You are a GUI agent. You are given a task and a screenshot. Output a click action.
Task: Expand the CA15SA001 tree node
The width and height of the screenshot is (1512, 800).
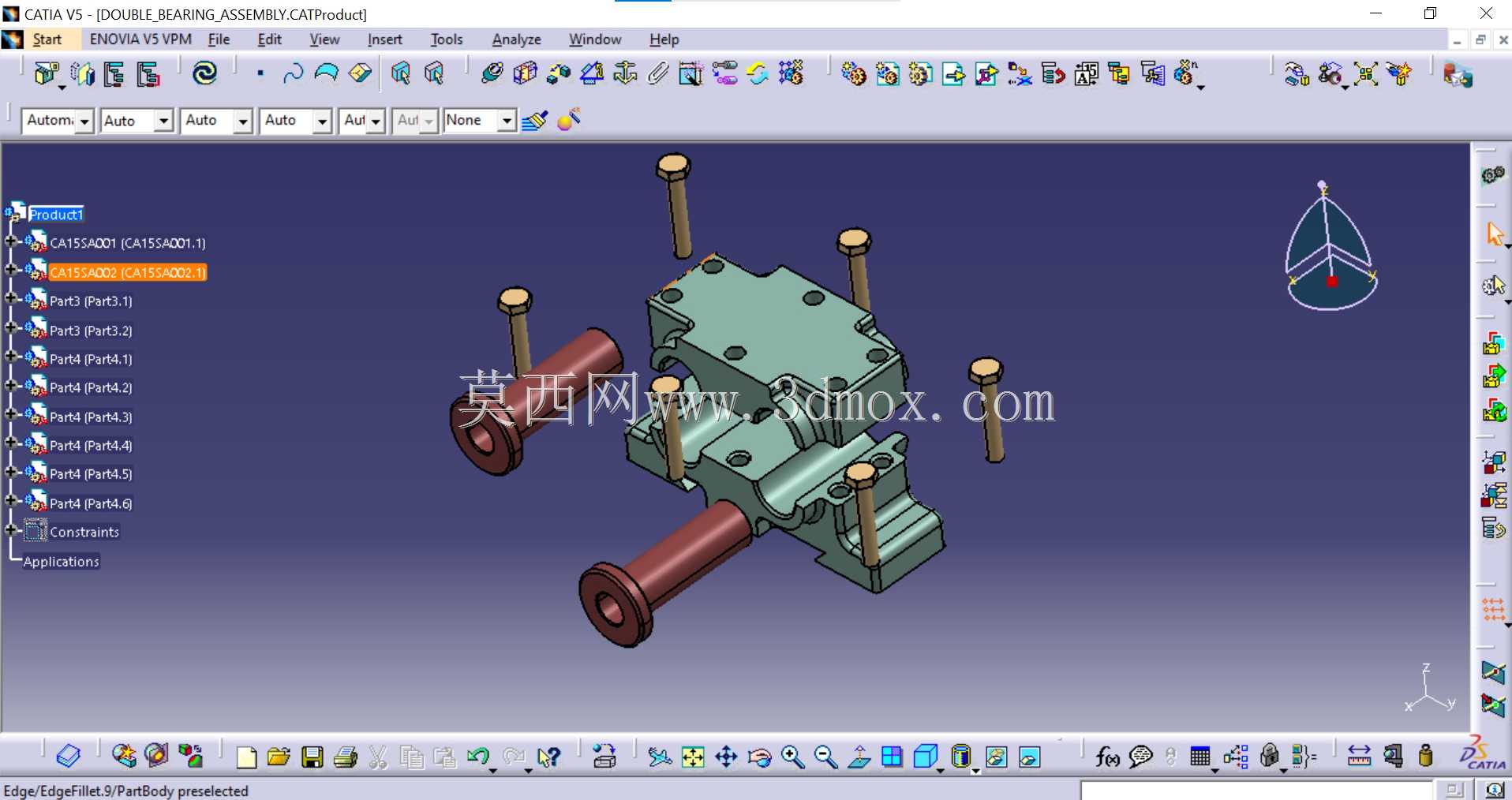point(11,242)
